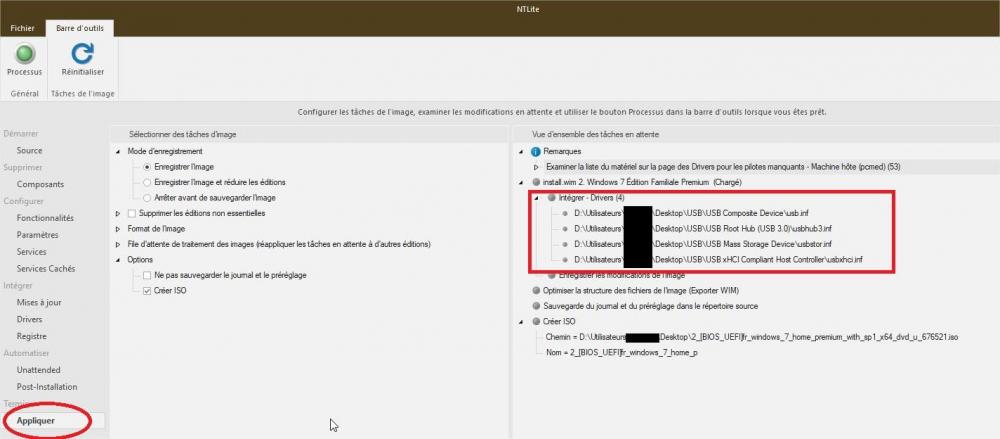Viewport: 1000px width, 439px height.
Task: Open the Services Cachés page
Action: point(46,269)
